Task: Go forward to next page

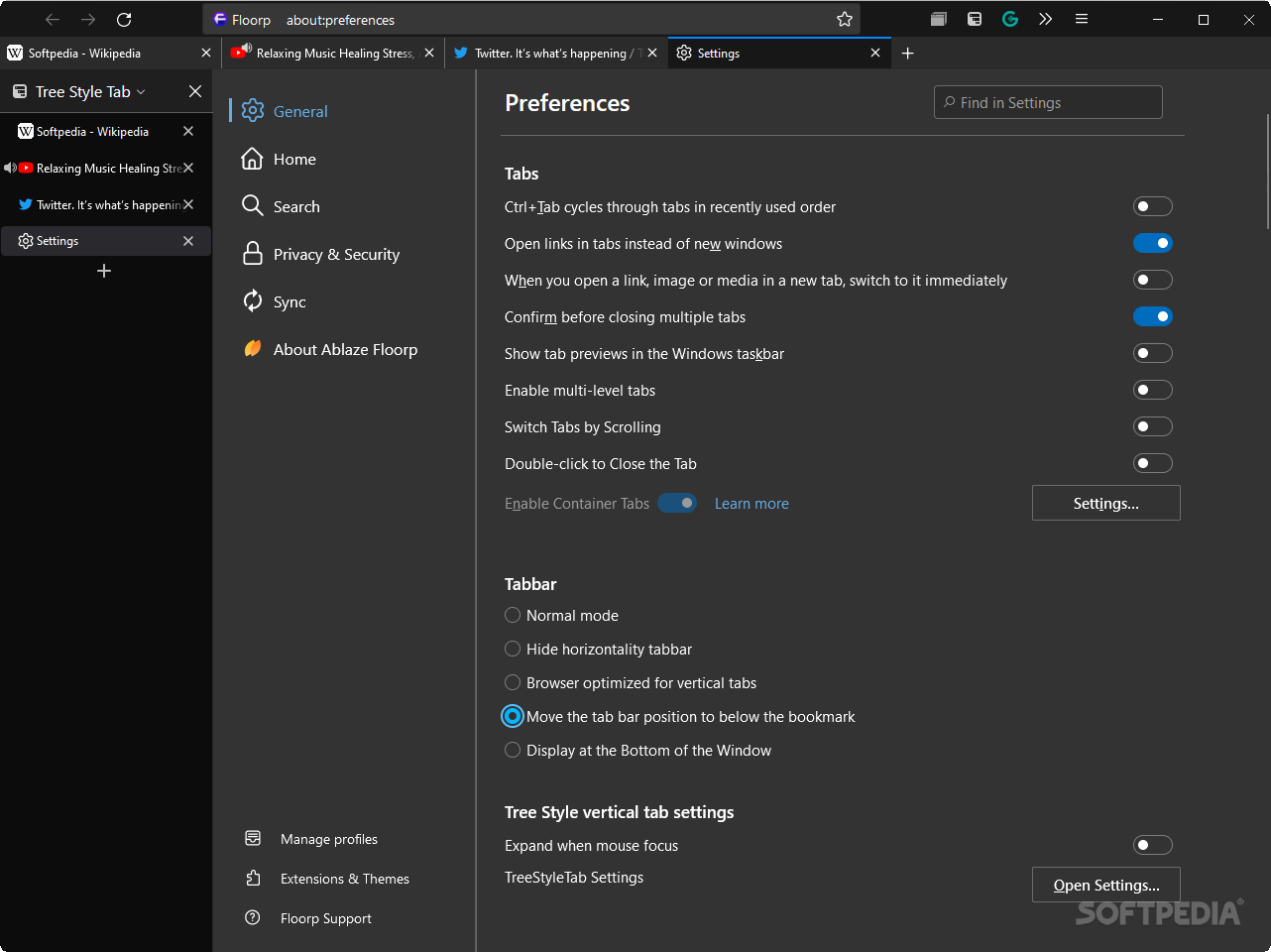Action: (88, 20)
